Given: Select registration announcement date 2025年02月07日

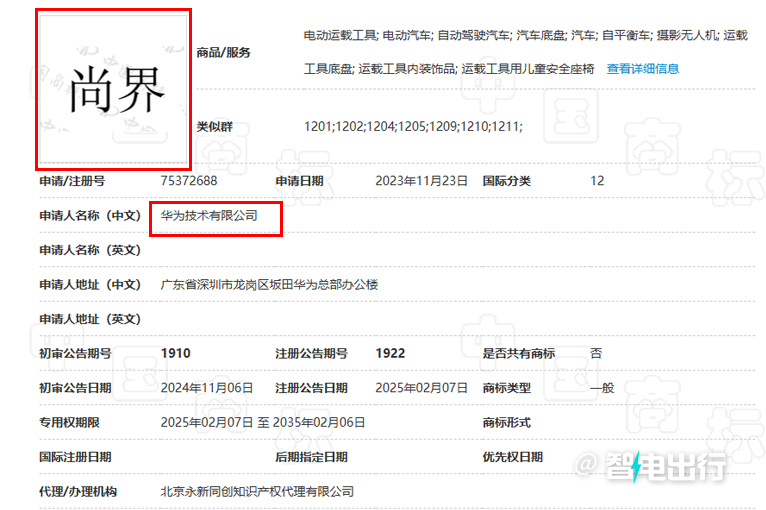Looking at the screenshot, I should click(421, 388).
